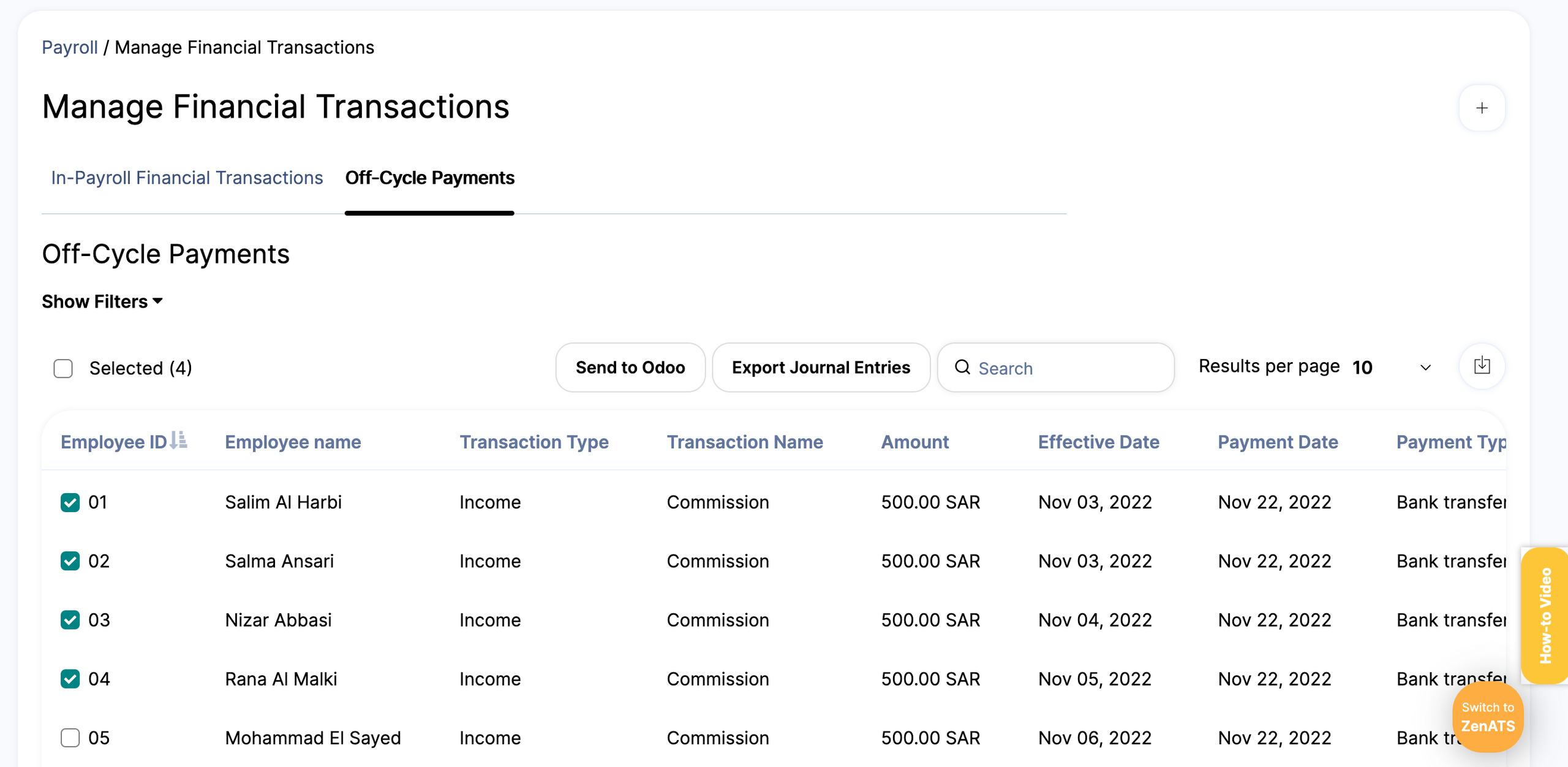Click the Employee ID sort icon
This screenshot has height=767, width=1568.
pos(178,440)
